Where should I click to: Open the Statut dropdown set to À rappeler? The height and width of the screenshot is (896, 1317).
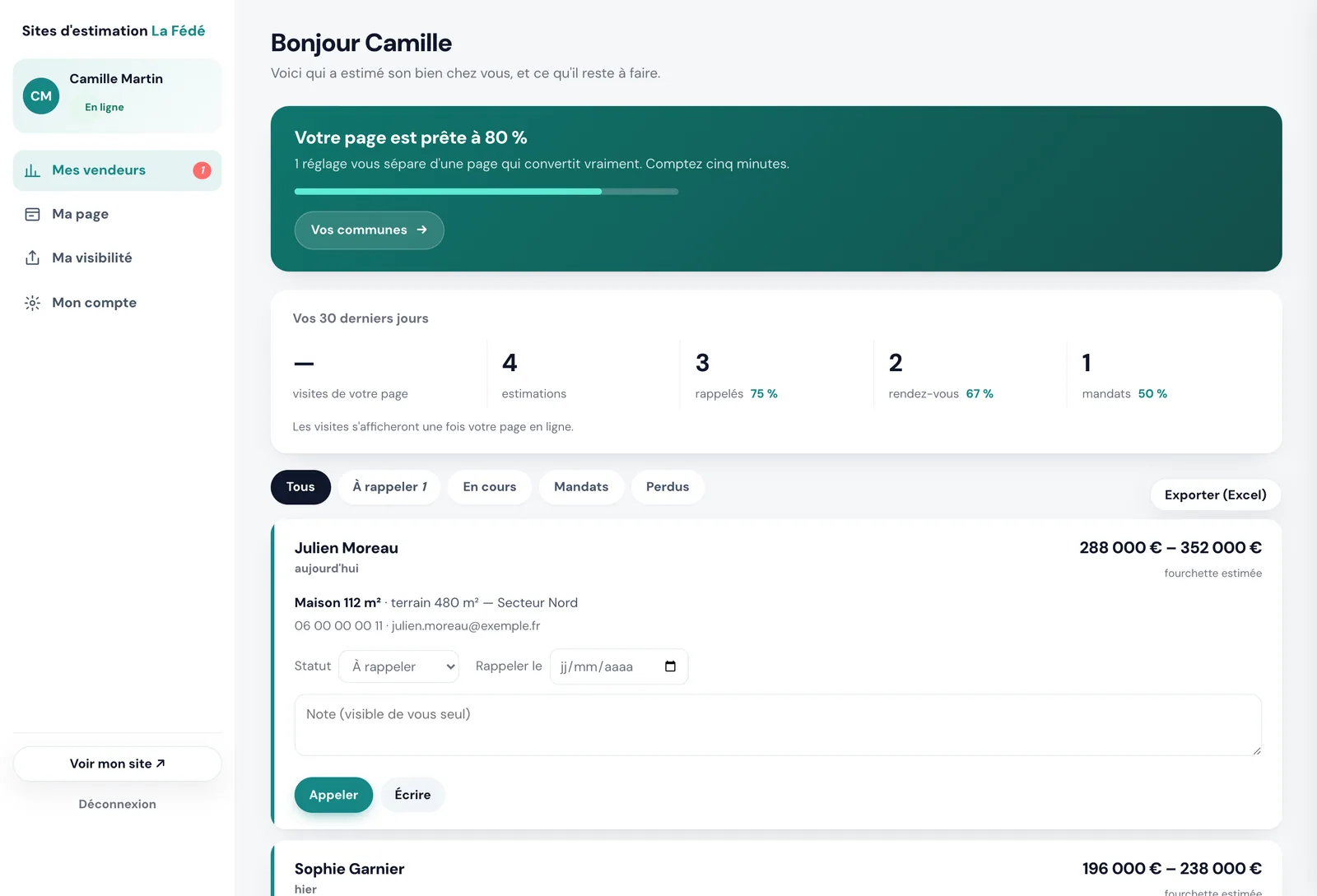(x=399, y=666)
